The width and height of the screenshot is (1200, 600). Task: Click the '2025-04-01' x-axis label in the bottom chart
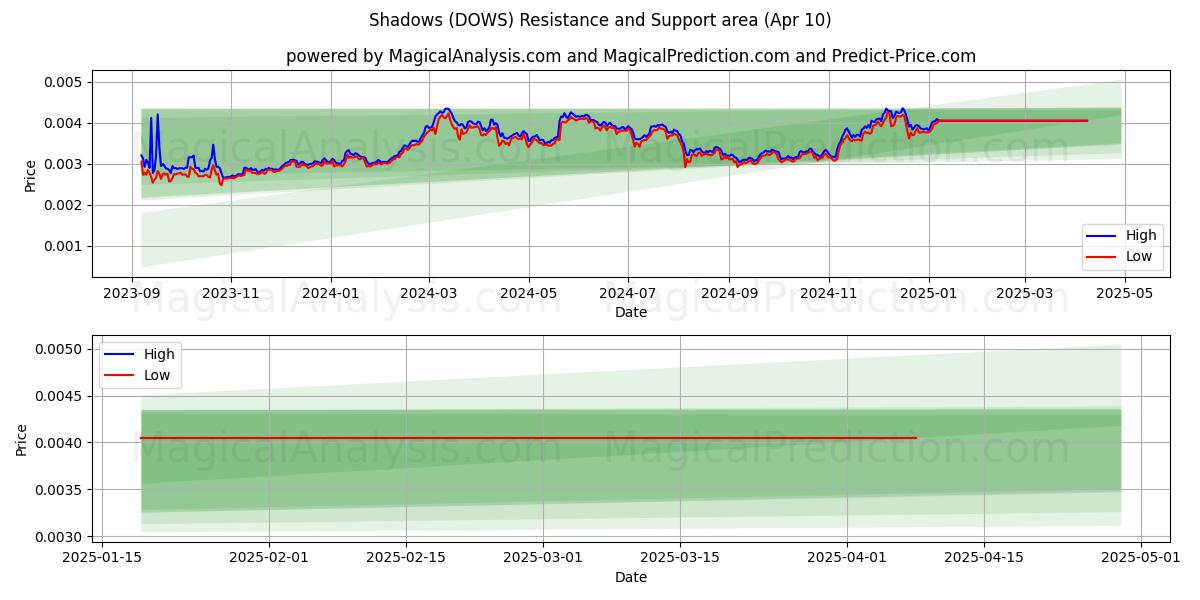[x=847, y=559]
